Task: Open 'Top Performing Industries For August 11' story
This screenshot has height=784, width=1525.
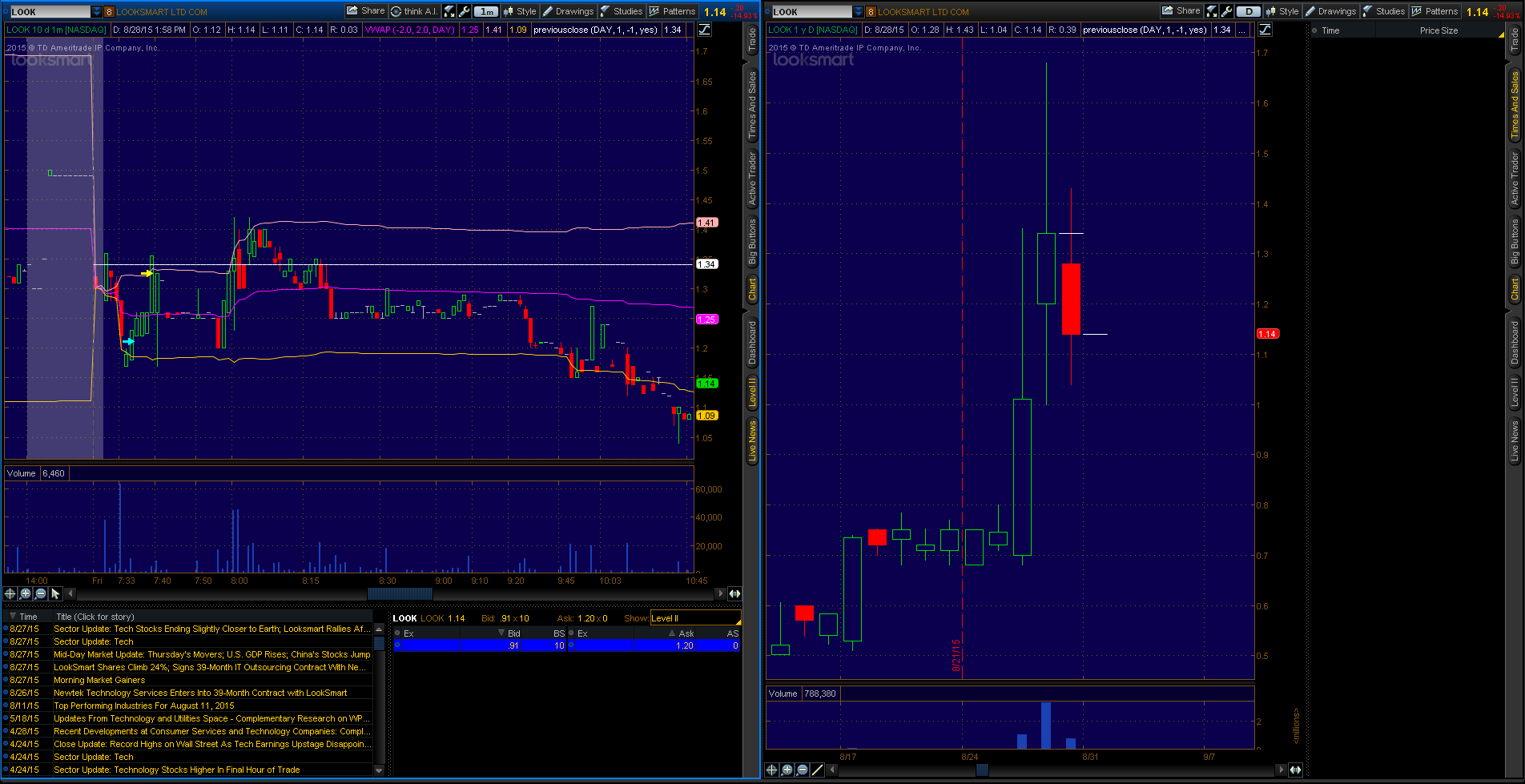Action: 144,706
